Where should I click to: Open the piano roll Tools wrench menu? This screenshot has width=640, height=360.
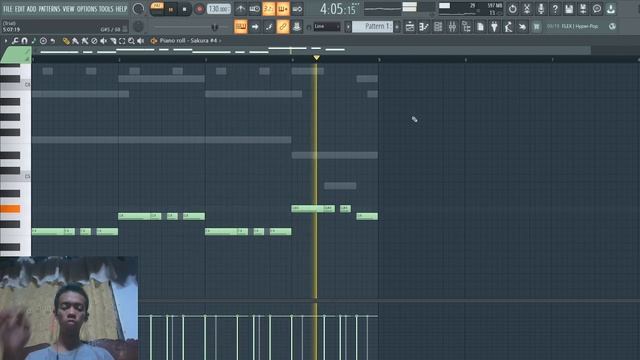(x=15, y=41)
